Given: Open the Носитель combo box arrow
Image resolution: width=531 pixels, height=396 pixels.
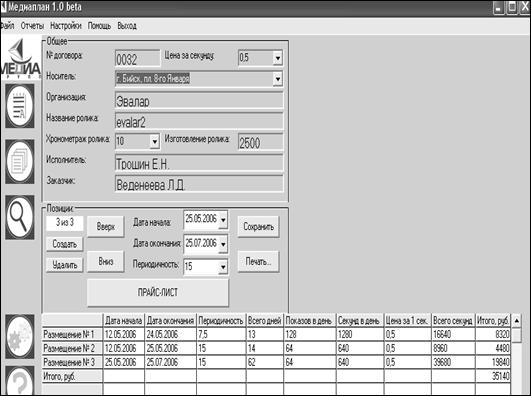Looking at the screenshot, I should tap(278, 79).
